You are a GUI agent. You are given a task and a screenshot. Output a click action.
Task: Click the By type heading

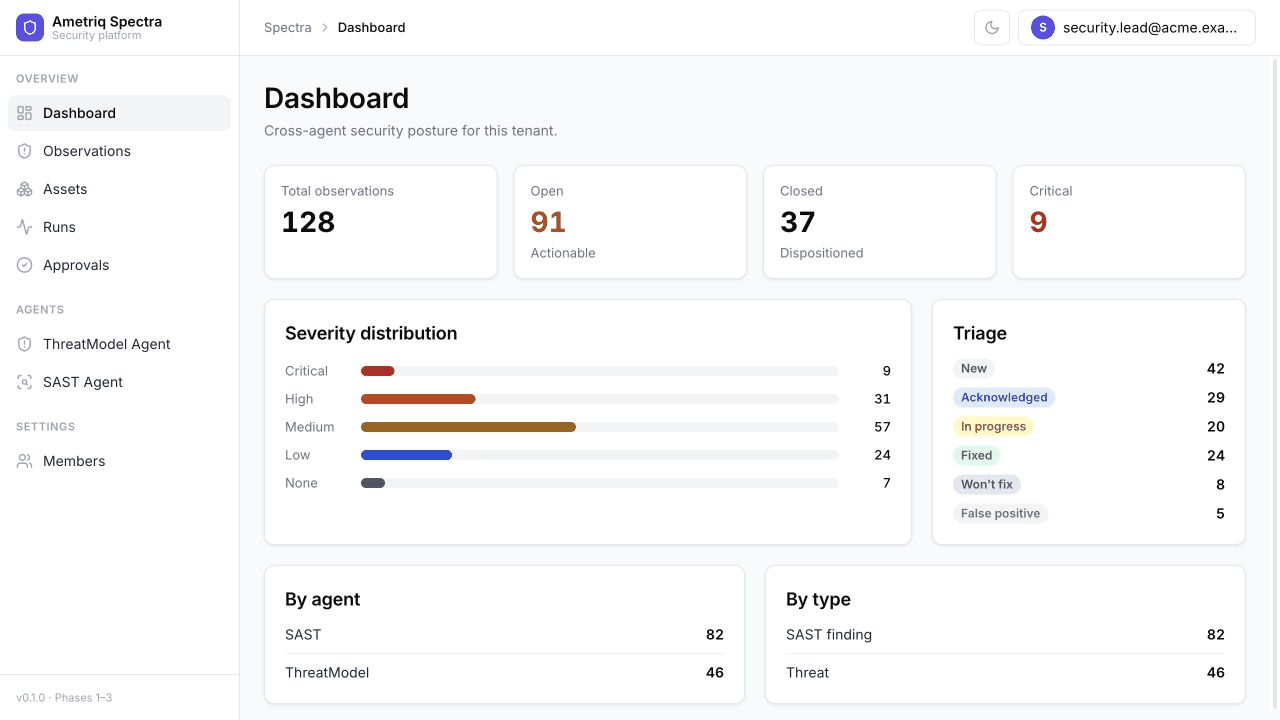click(818, 599)
